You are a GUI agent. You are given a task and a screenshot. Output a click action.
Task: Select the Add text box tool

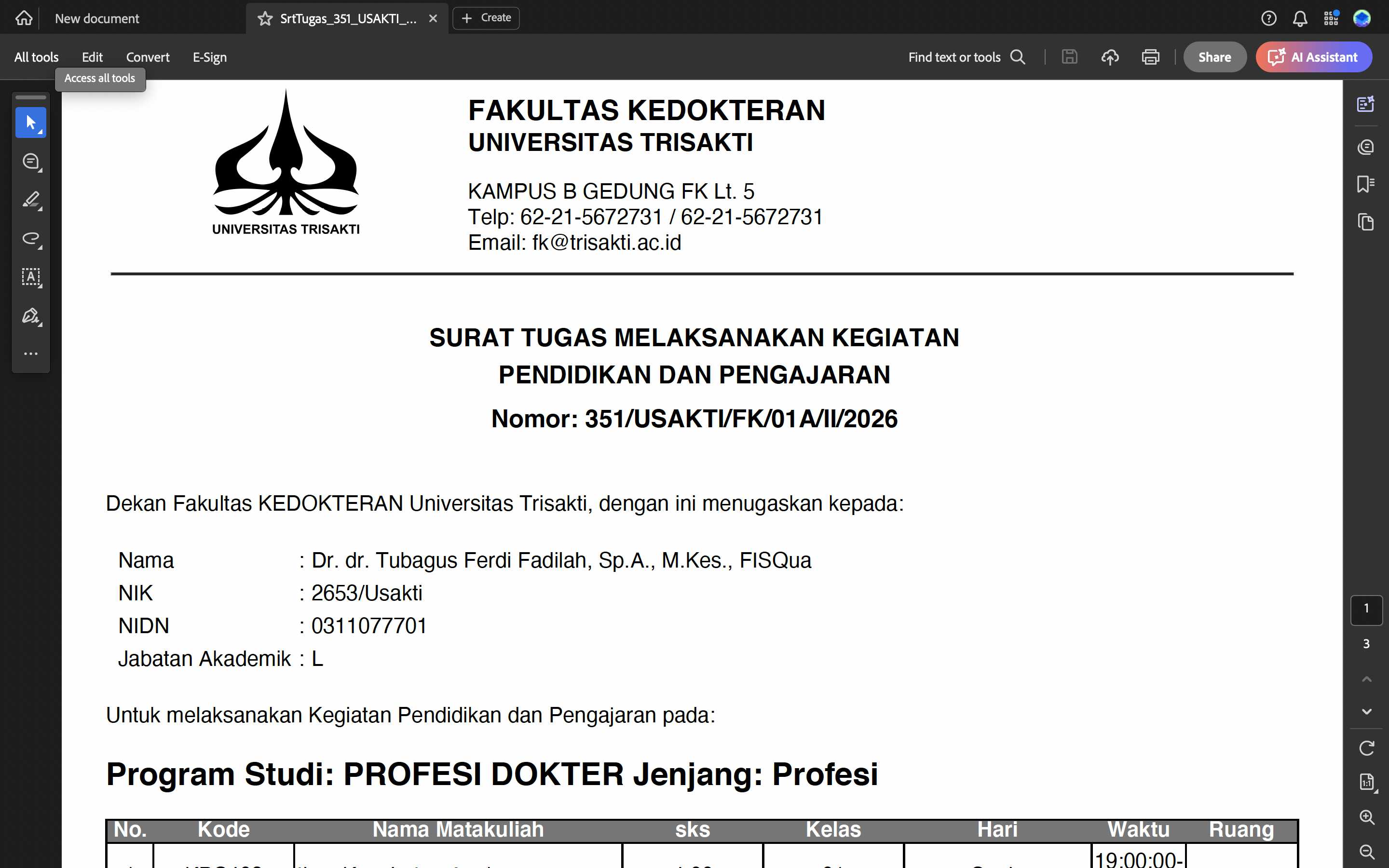(x=31, y=277)
